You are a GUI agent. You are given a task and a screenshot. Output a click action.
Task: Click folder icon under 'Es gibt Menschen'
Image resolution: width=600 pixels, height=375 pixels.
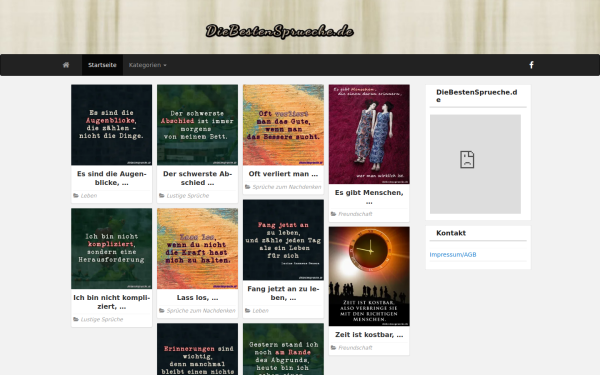click(333, 214)
